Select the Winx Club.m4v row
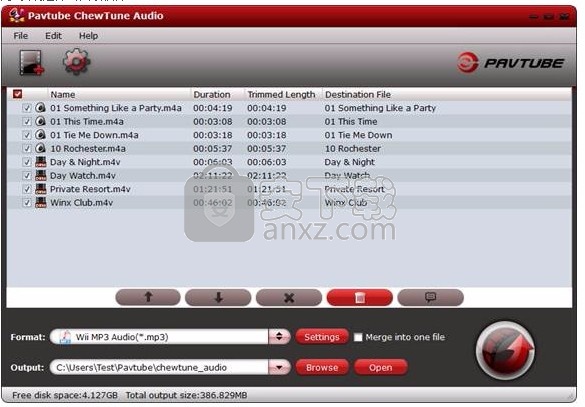This screenshot has width=585, height=407. coord(289,203)
